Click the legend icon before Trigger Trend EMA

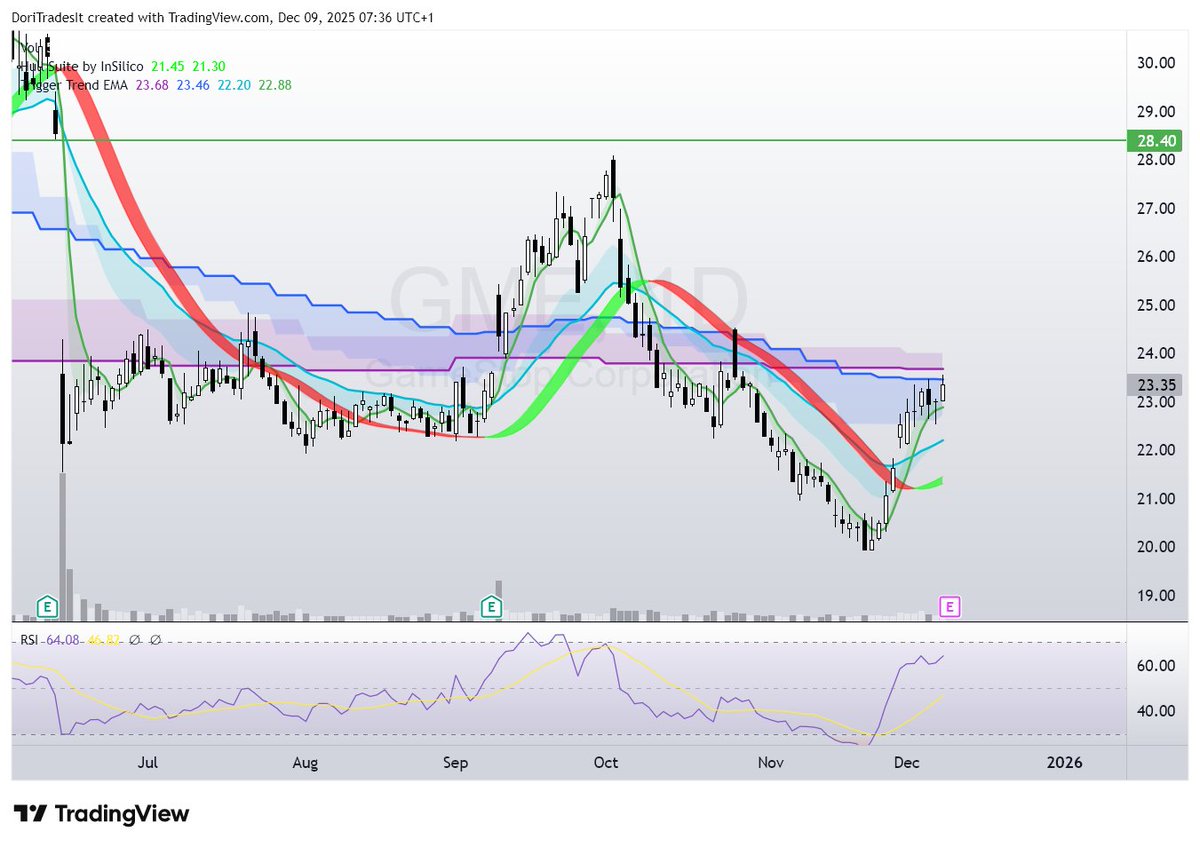pos(22,86)
